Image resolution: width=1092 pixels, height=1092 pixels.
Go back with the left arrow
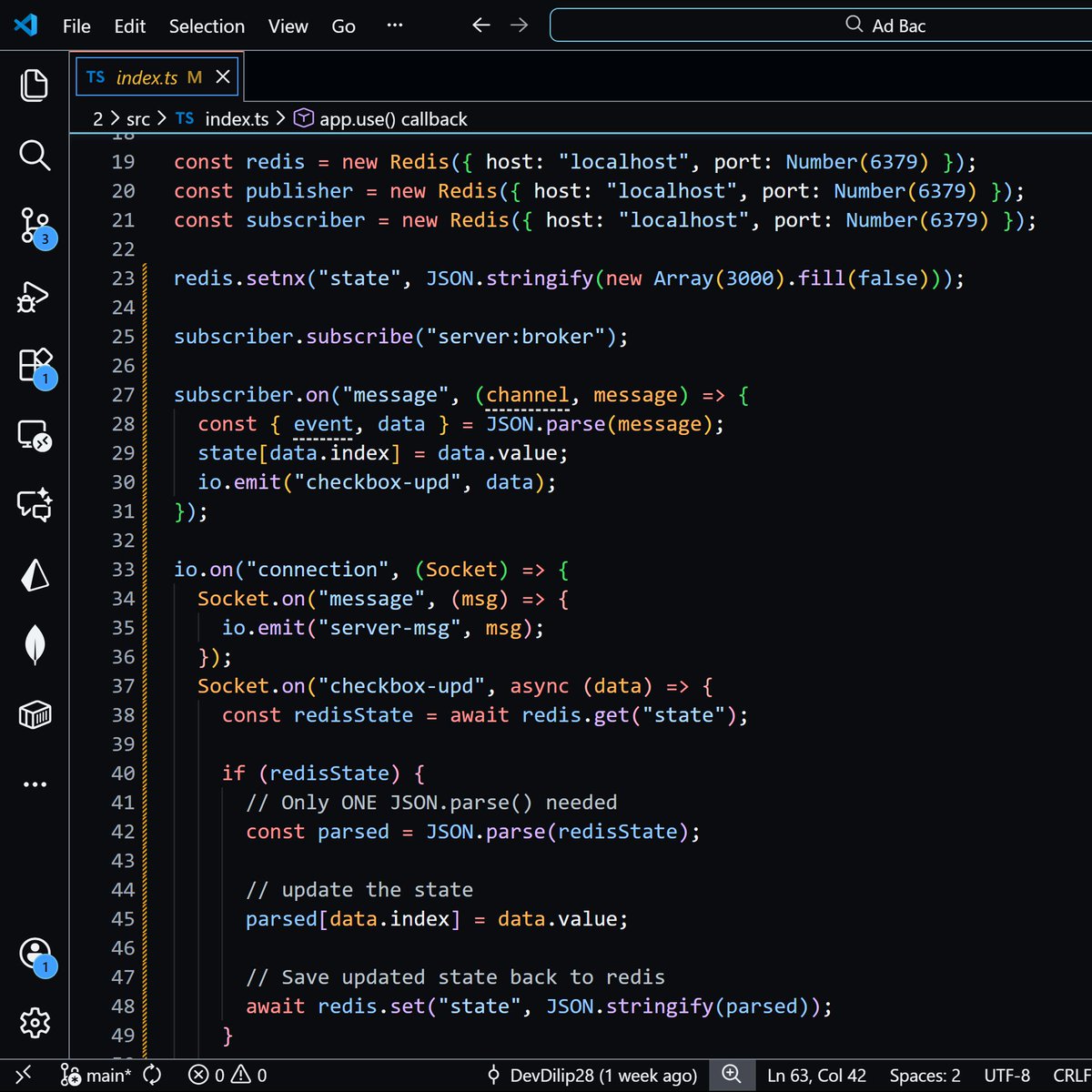(481, 25)
